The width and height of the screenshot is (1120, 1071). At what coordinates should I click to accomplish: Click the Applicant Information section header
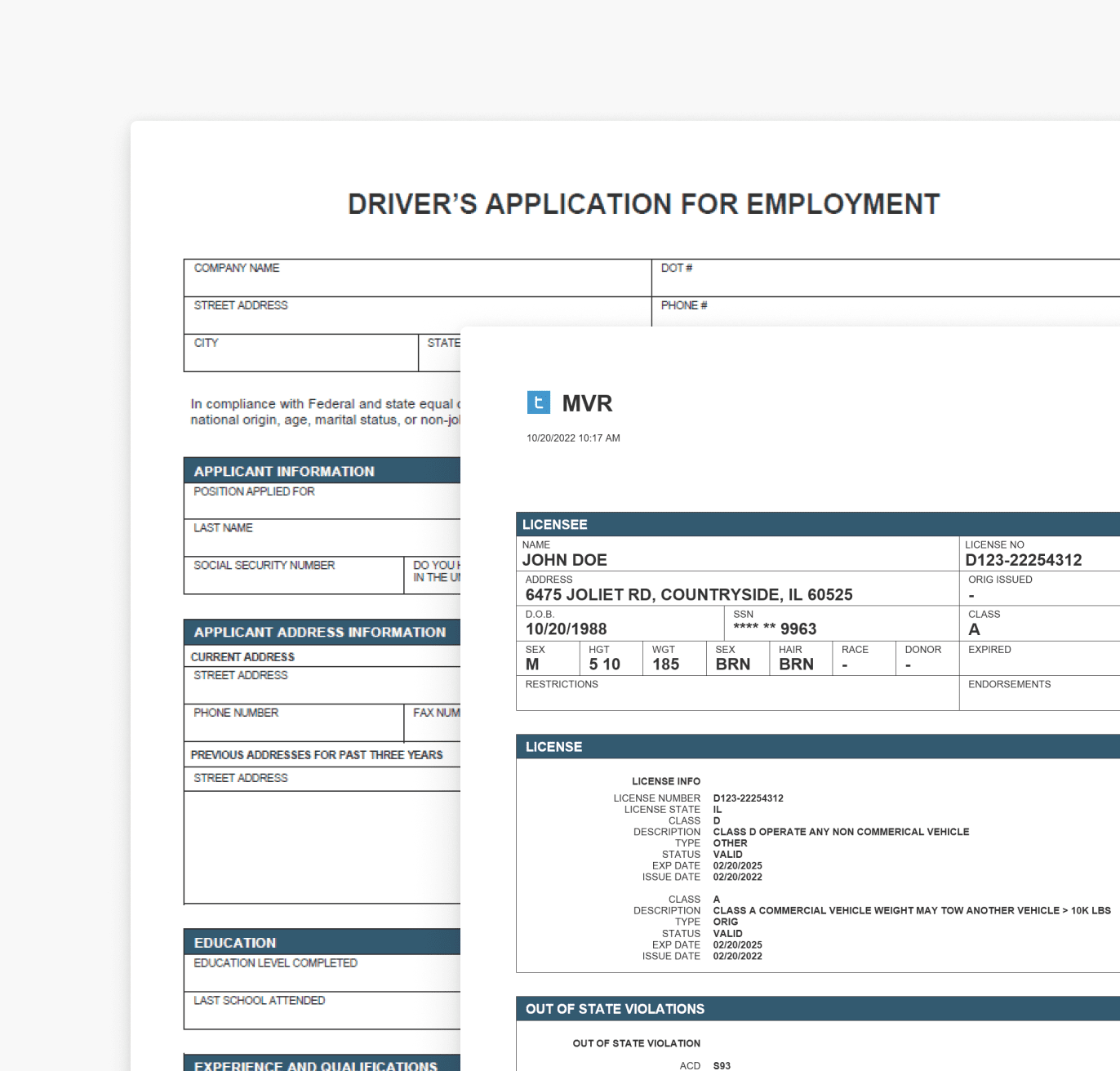coord(322,471)
